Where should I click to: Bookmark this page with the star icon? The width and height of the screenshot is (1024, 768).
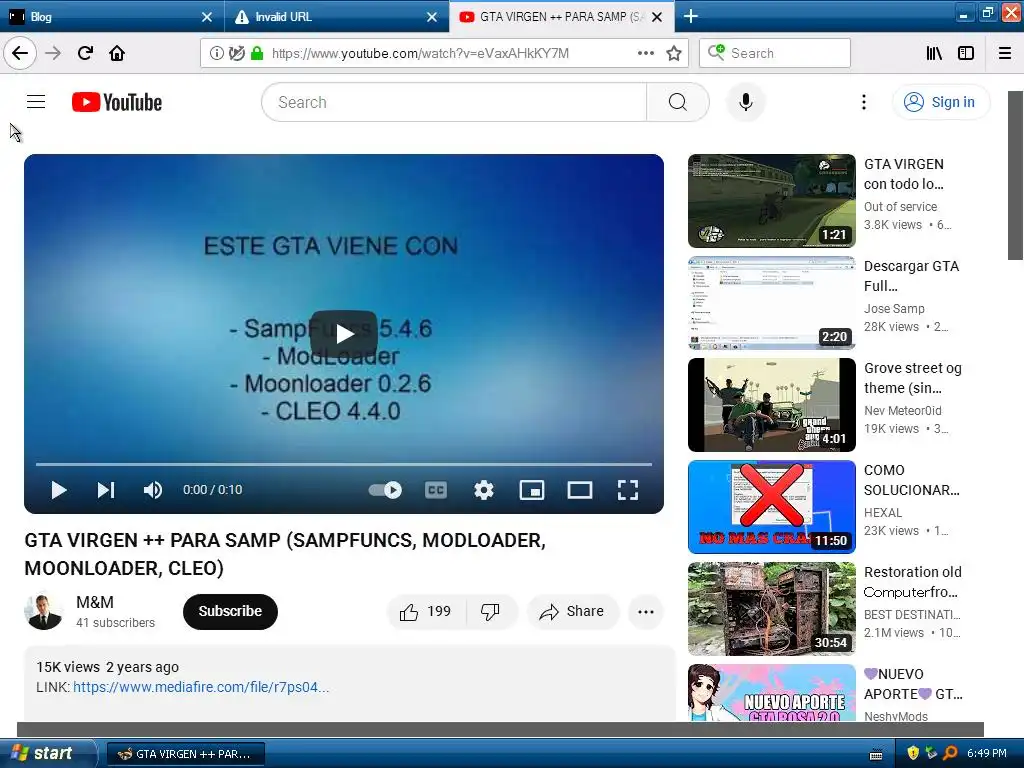pyautogui.click(x=674, y=53)
